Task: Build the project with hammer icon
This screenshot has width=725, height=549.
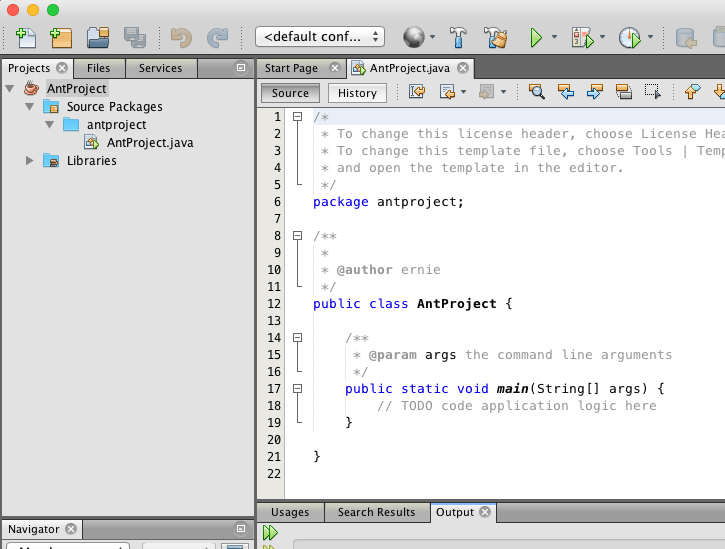Action: [x=459, y=38]
